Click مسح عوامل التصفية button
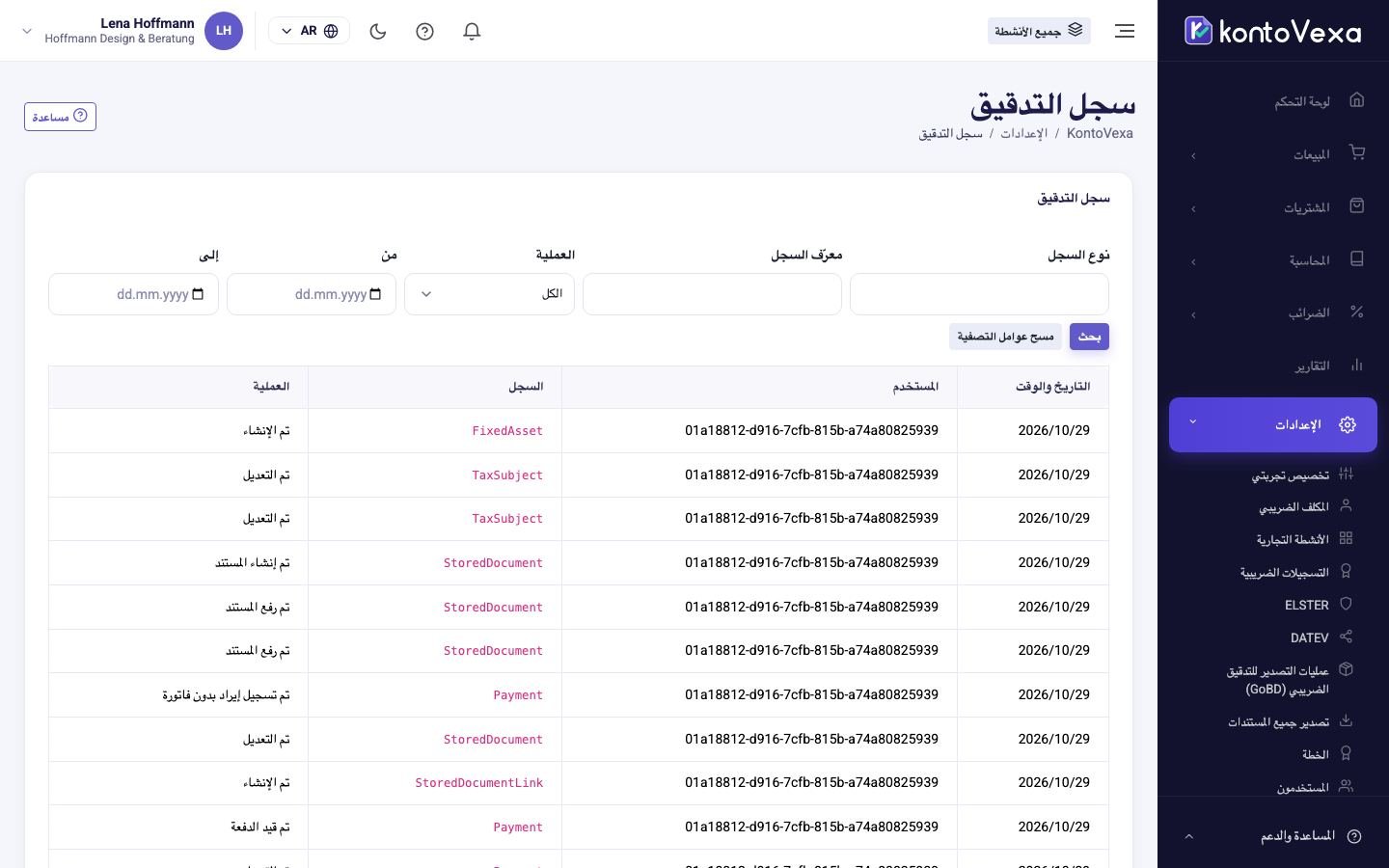This screenshot has height=868, width=1389. [1005, 337]
